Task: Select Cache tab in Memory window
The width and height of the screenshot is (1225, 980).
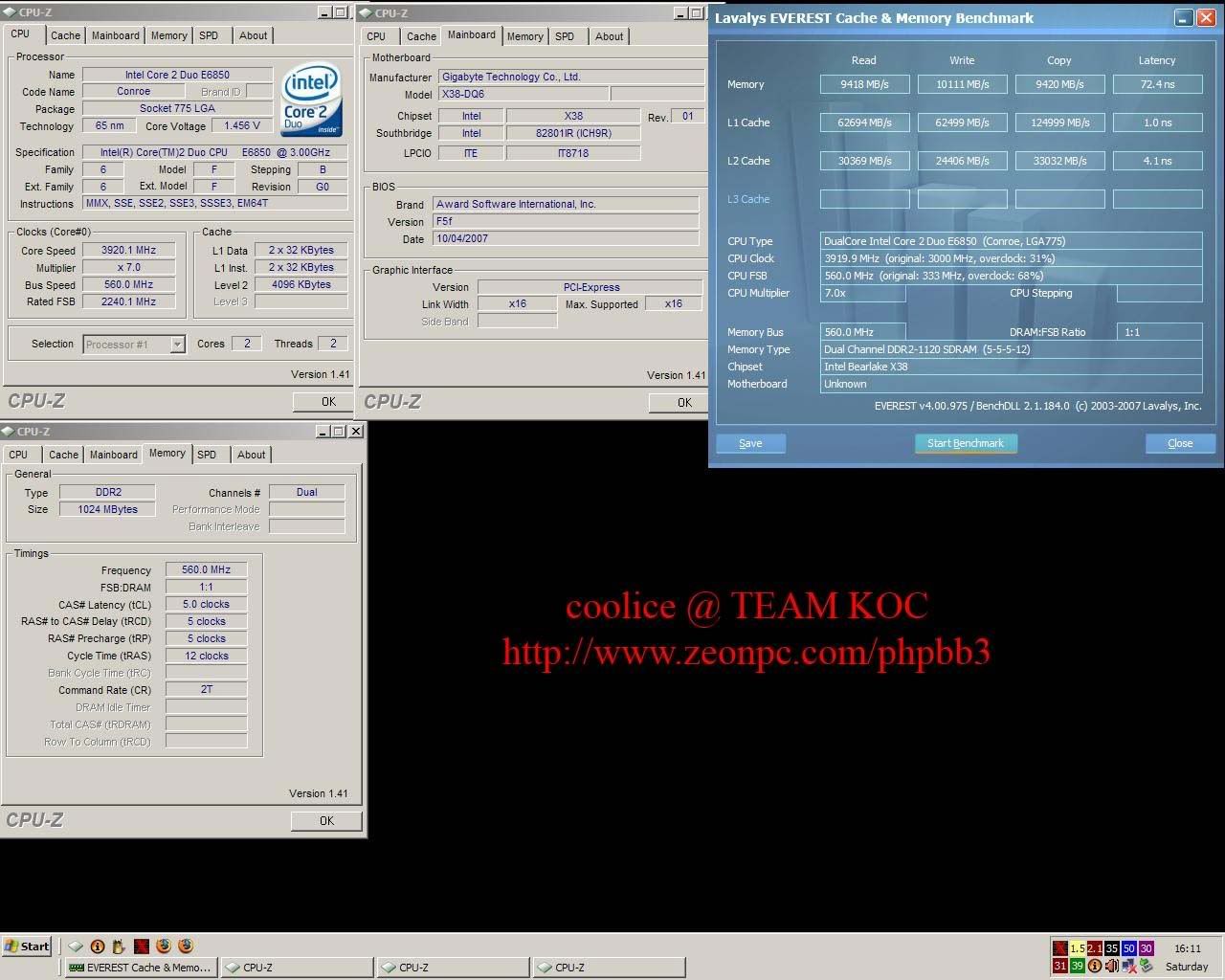Action: tap(63, 455)
